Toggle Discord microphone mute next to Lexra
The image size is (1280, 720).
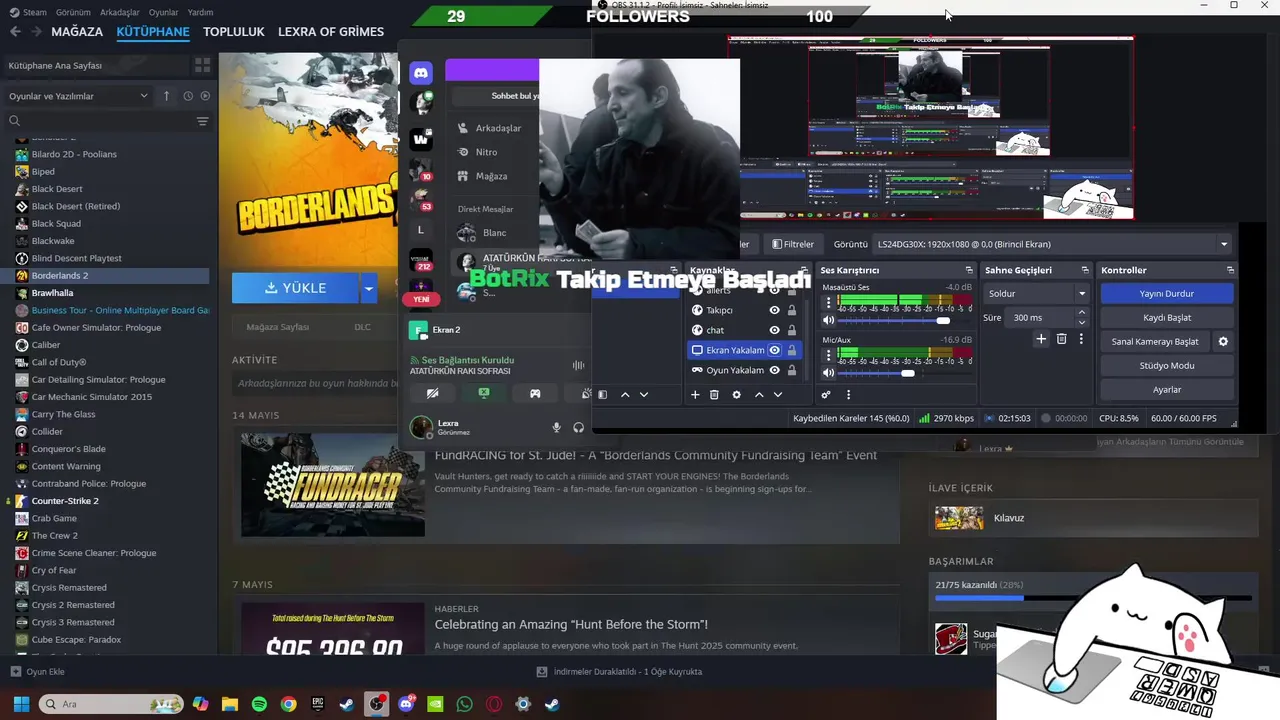(x=557, y=427)
